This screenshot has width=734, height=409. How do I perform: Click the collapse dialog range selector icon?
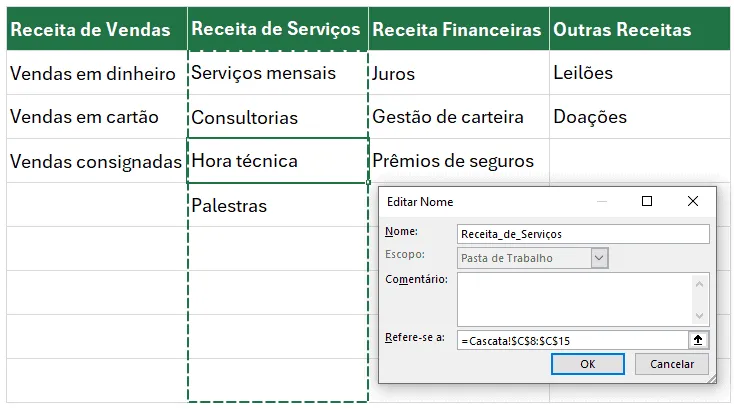click(x=698, y=340)
